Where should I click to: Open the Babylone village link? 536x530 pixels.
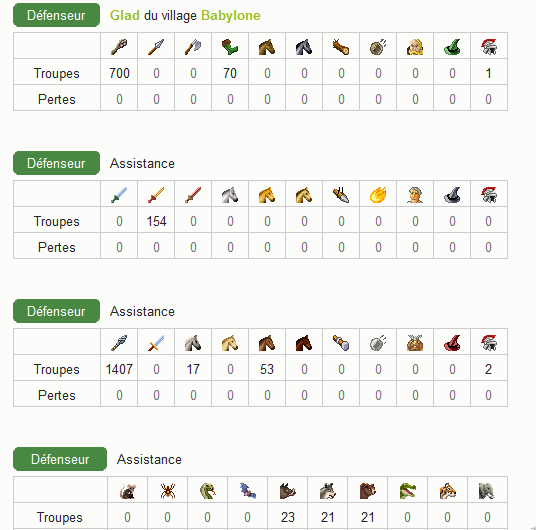tap(231, 15)
